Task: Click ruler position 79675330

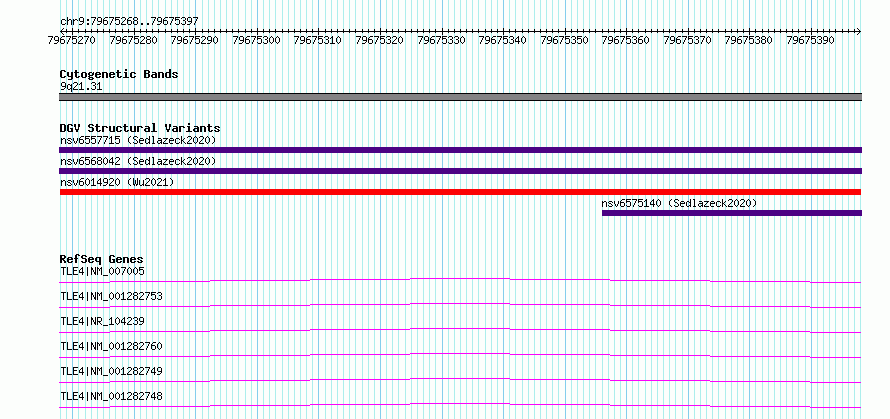Action: tap(441, 40)
